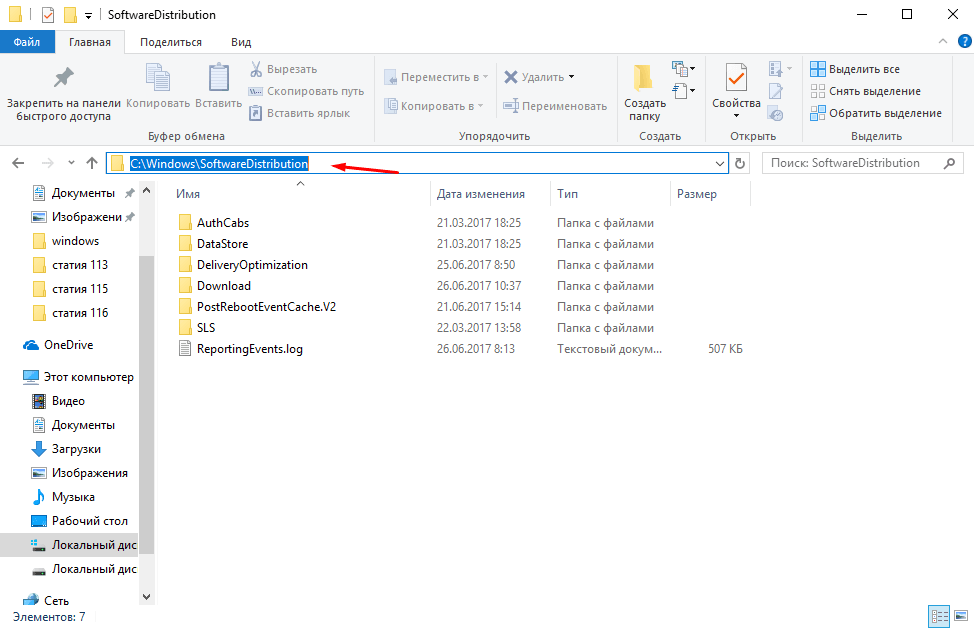Open the Easy access dropdown icon
This screenshot has width=974, height=628.
[x=683, y=91]
